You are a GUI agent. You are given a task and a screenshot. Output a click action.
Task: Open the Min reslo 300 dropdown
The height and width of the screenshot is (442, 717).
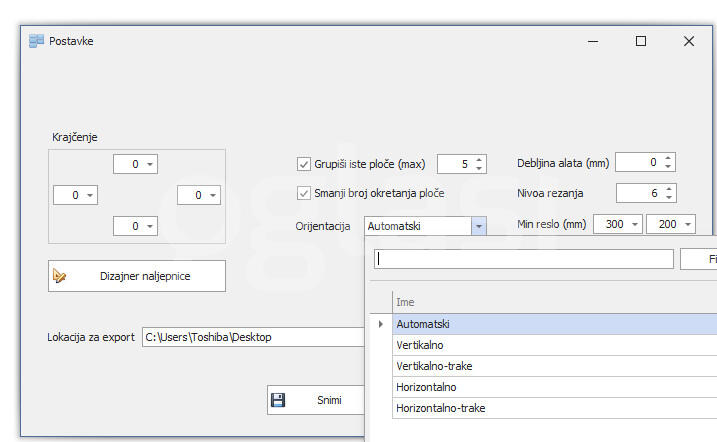634,225
